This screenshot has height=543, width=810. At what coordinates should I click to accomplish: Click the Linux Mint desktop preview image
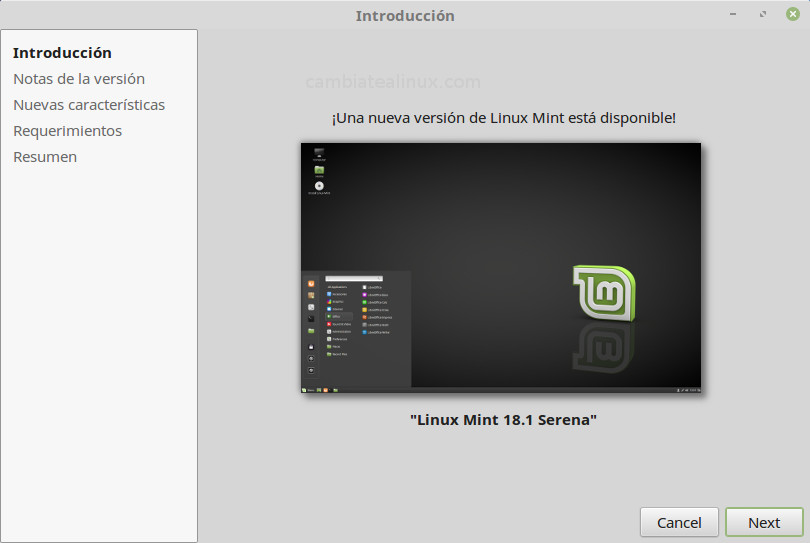point(501,268)
